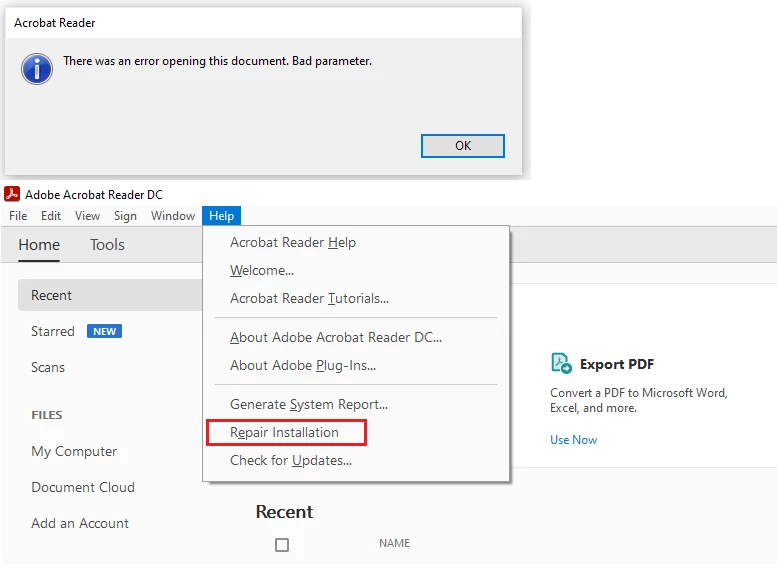Click the Recent heading above the file list
This screenshot has width=777, height=570.
click(x=284, y=512)
